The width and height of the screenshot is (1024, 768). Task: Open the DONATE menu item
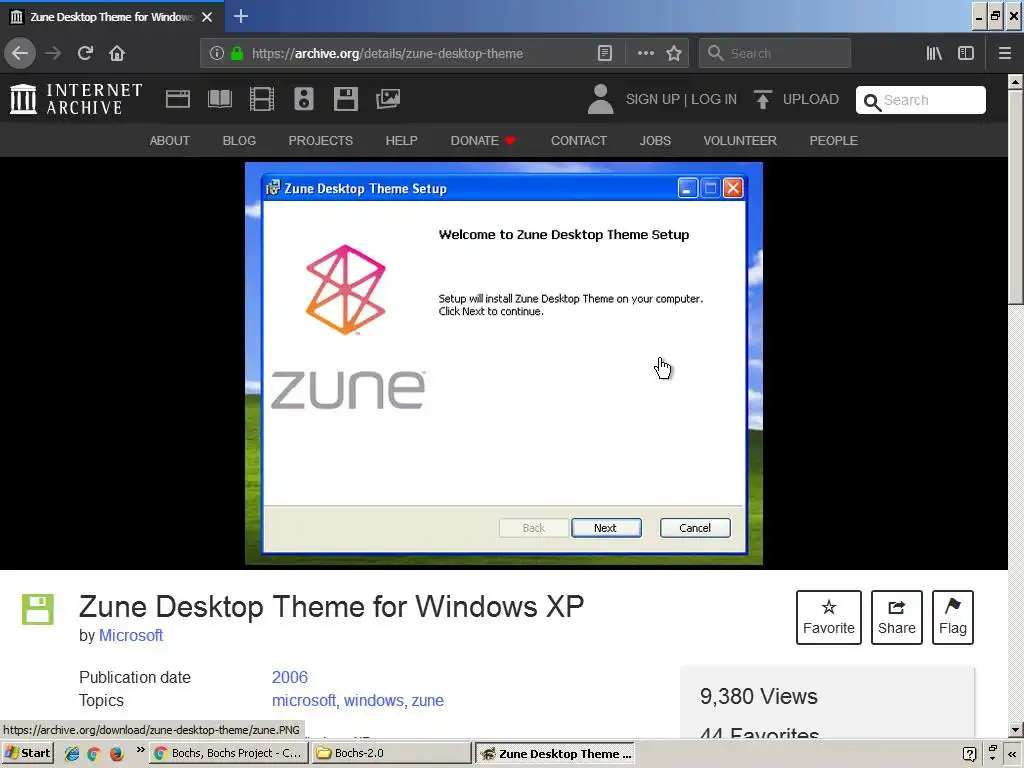(x=483, y=140)
